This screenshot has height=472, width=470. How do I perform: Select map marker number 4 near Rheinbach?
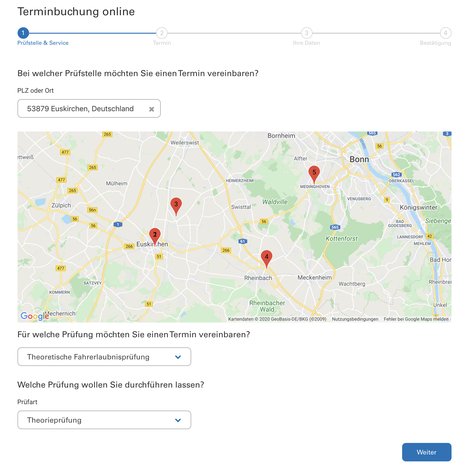pyautogui.click(x=266, y=258)
